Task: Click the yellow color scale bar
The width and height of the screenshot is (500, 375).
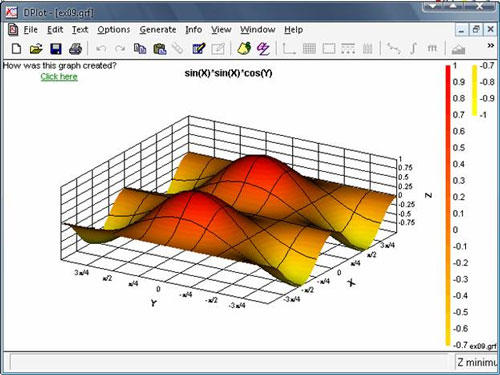Action: 474,90
